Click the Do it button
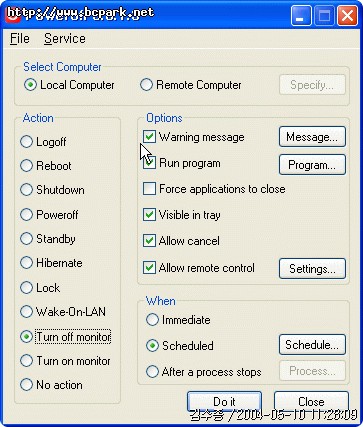363x427 pixels. [224, 401]
